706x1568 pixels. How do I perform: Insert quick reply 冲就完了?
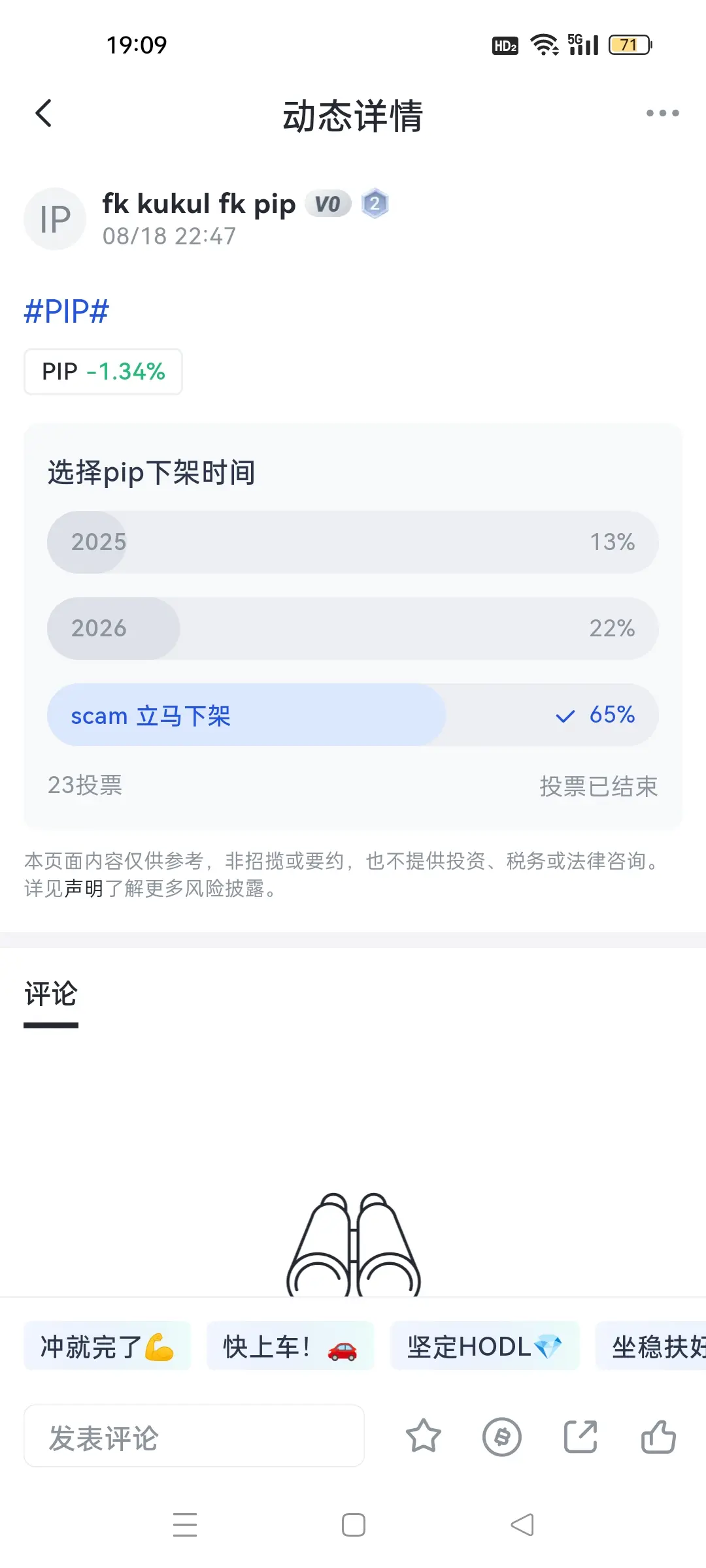pyautogui.click(x=107, y=1347)
